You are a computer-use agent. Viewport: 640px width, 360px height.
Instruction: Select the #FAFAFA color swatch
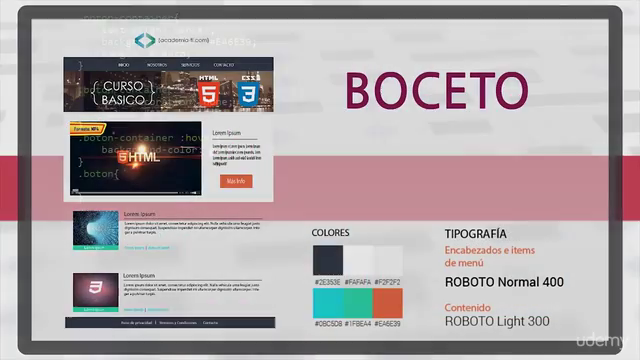[358, 260]
